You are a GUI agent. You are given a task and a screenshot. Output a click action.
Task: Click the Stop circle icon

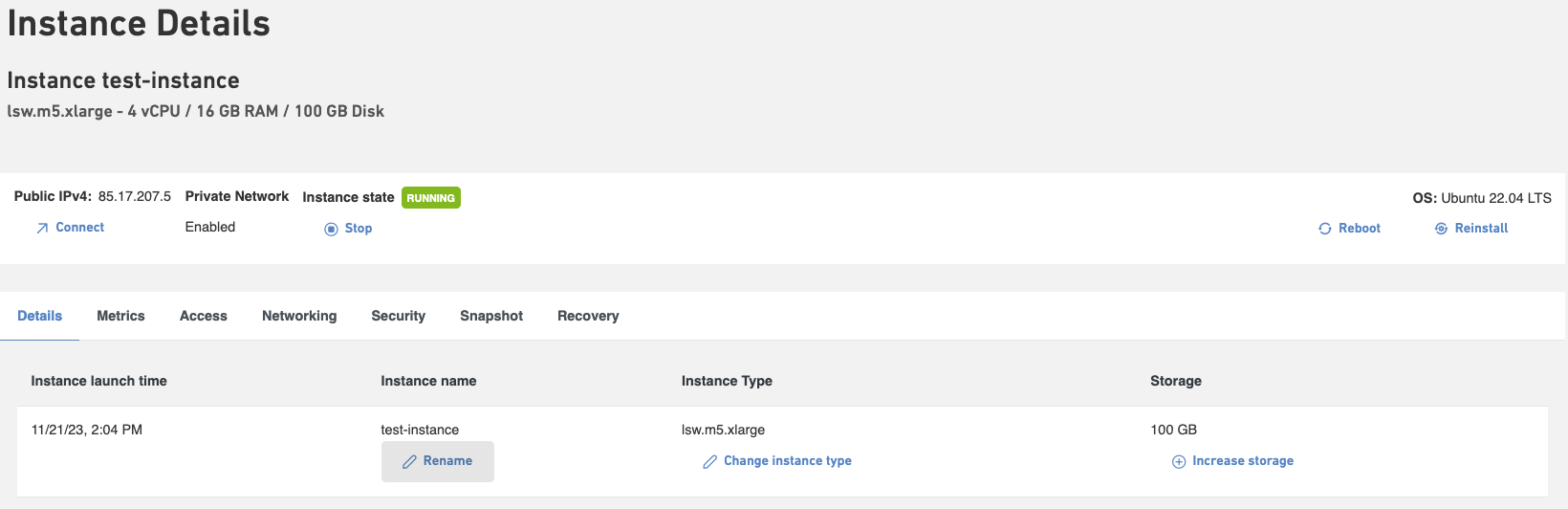click(x=331, y=229)
